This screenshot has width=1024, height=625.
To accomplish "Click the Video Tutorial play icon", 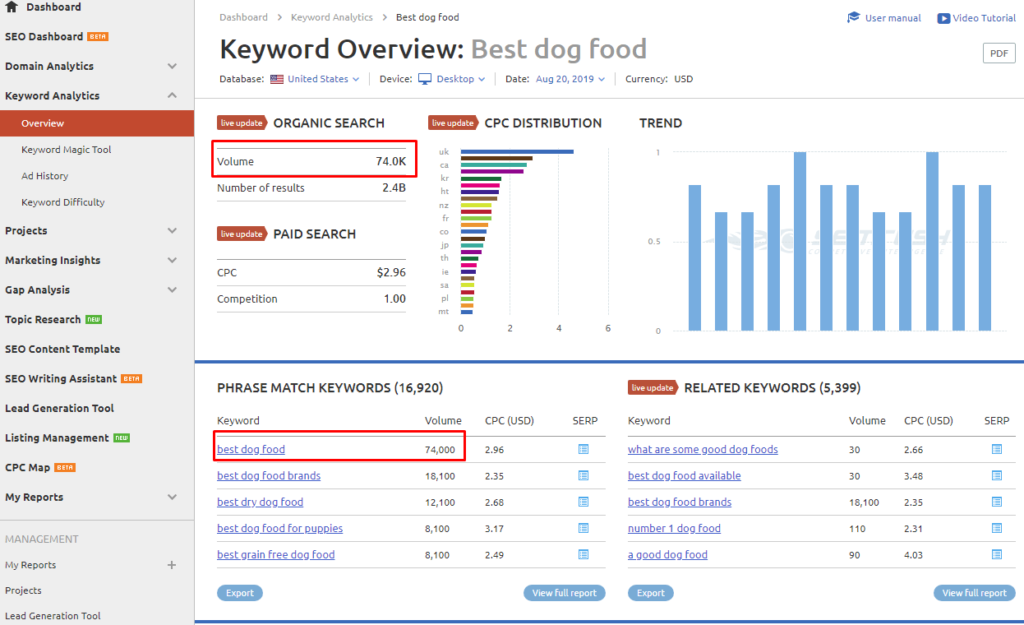I will pos(943,18).
